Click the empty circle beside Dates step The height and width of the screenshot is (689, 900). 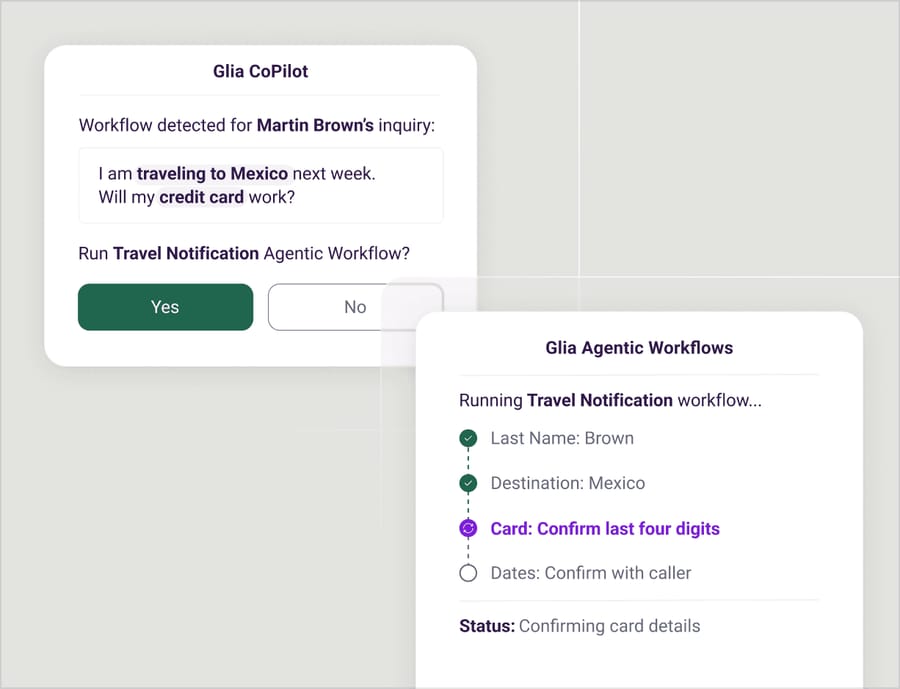468,573
